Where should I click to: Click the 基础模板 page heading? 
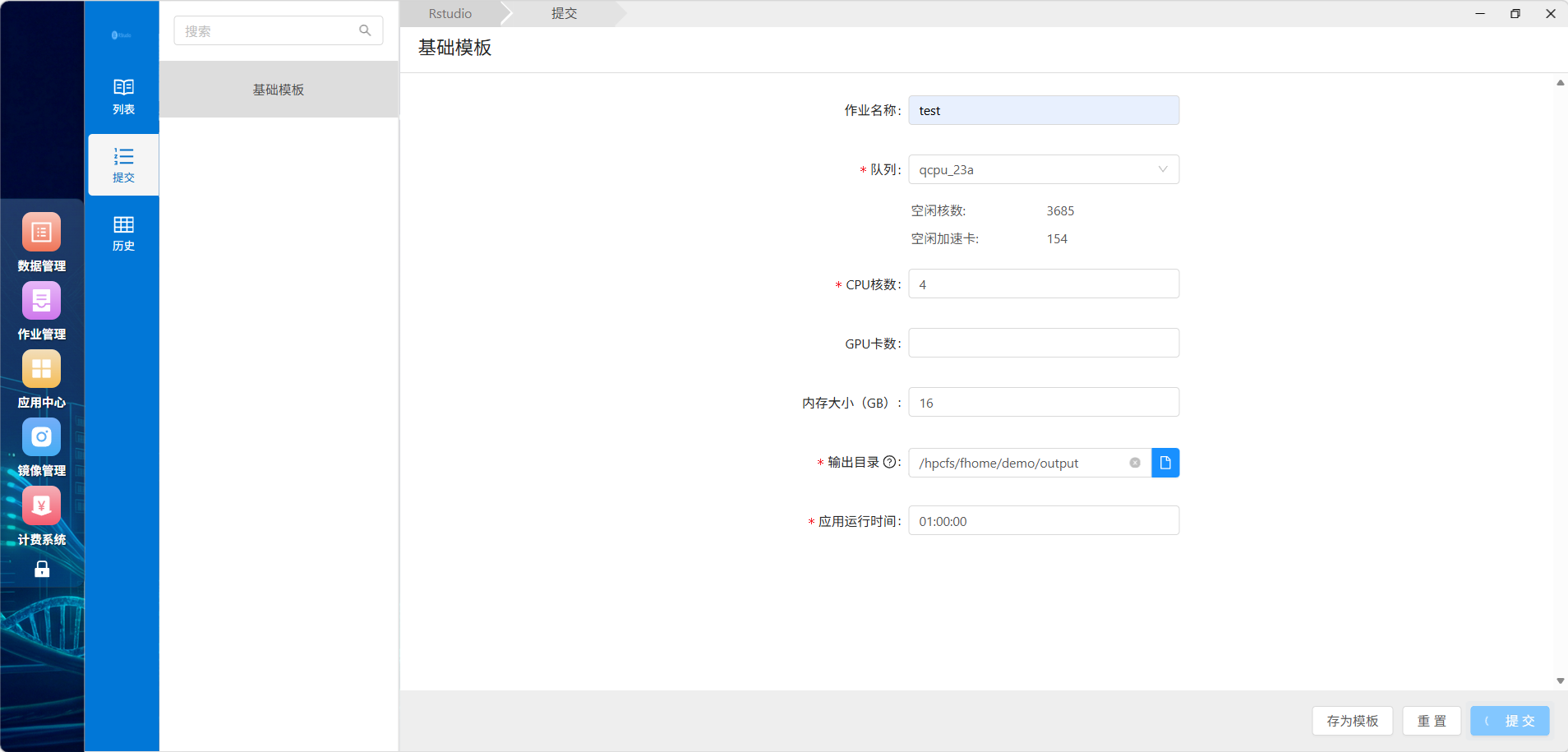454,48
